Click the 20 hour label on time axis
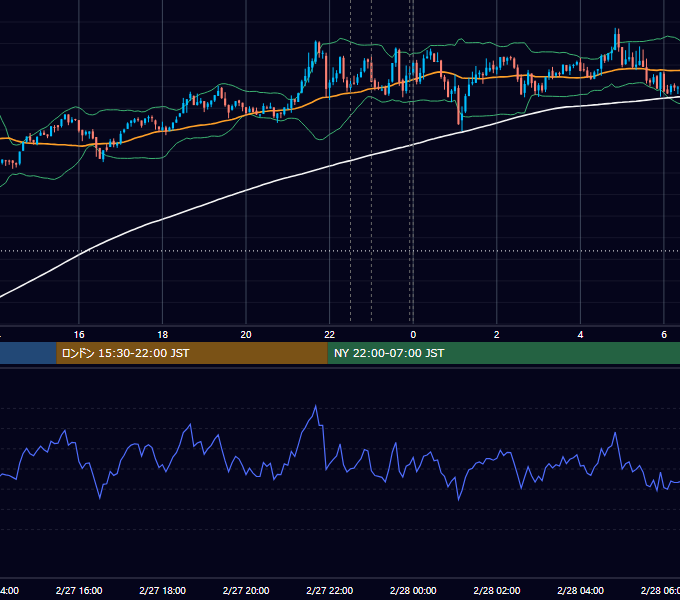The height and width of the screenshot is (600, 680). click(x=246, y=335)
